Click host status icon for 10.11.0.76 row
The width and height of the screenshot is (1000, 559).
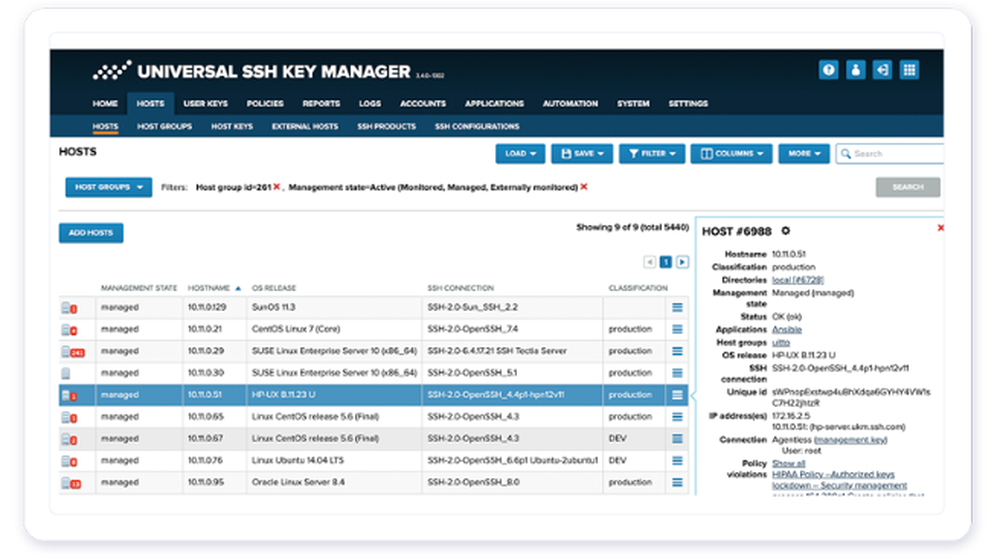69,461
